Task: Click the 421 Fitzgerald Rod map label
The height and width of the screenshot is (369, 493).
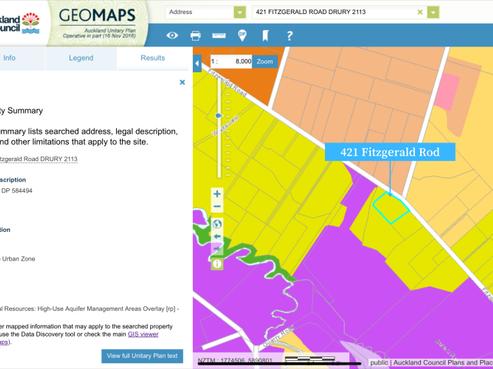Action: click(390, 152)
